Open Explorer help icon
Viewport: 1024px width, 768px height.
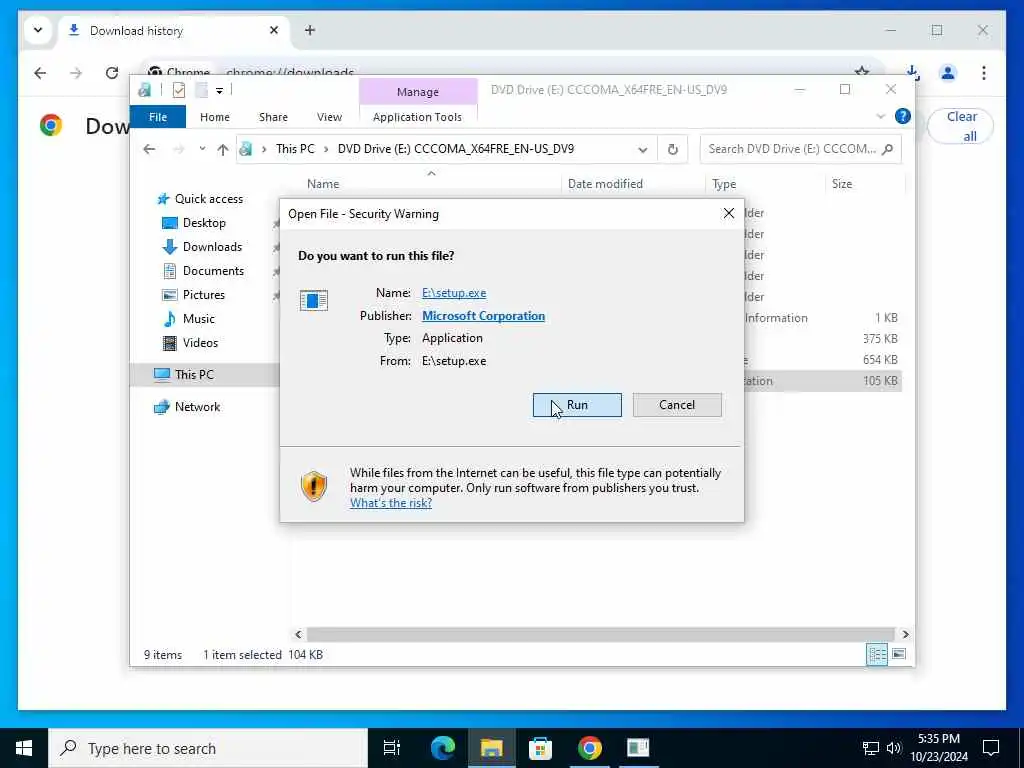[x=903, y=116]
